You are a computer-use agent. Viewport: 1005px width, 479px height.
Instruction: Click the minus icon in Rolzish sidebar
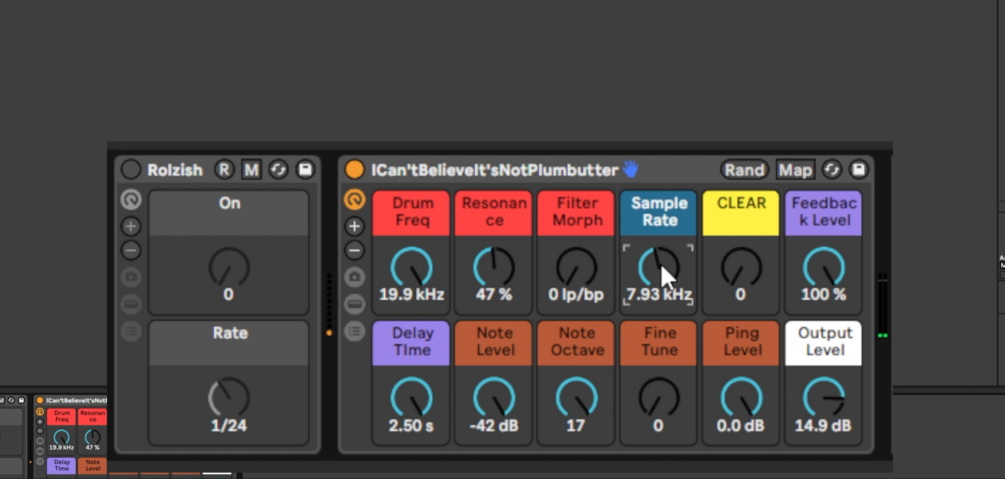[131, 250]
